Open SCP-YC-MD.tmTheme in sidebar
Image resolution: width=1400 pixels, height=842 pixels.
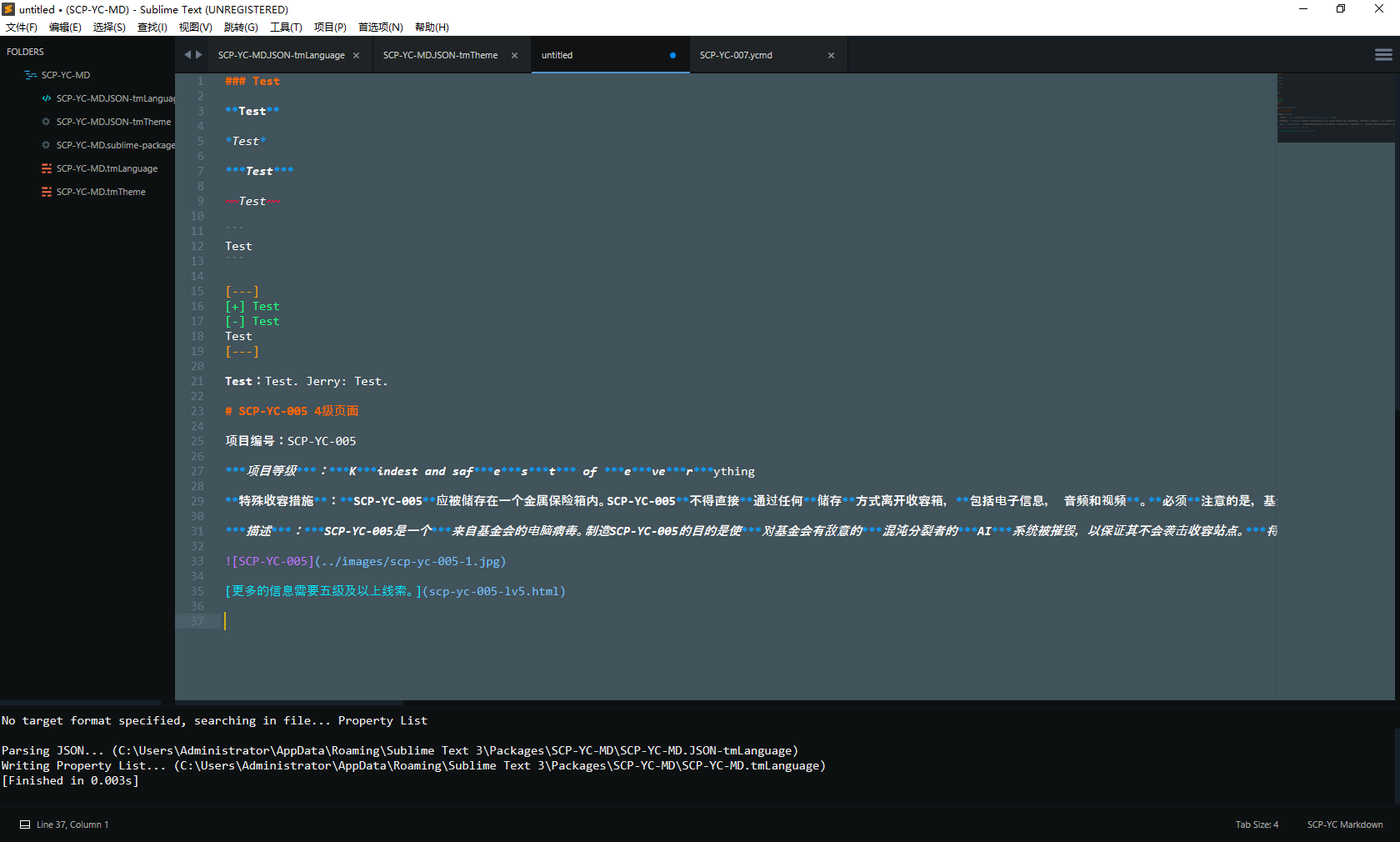(x=101, y=192)
